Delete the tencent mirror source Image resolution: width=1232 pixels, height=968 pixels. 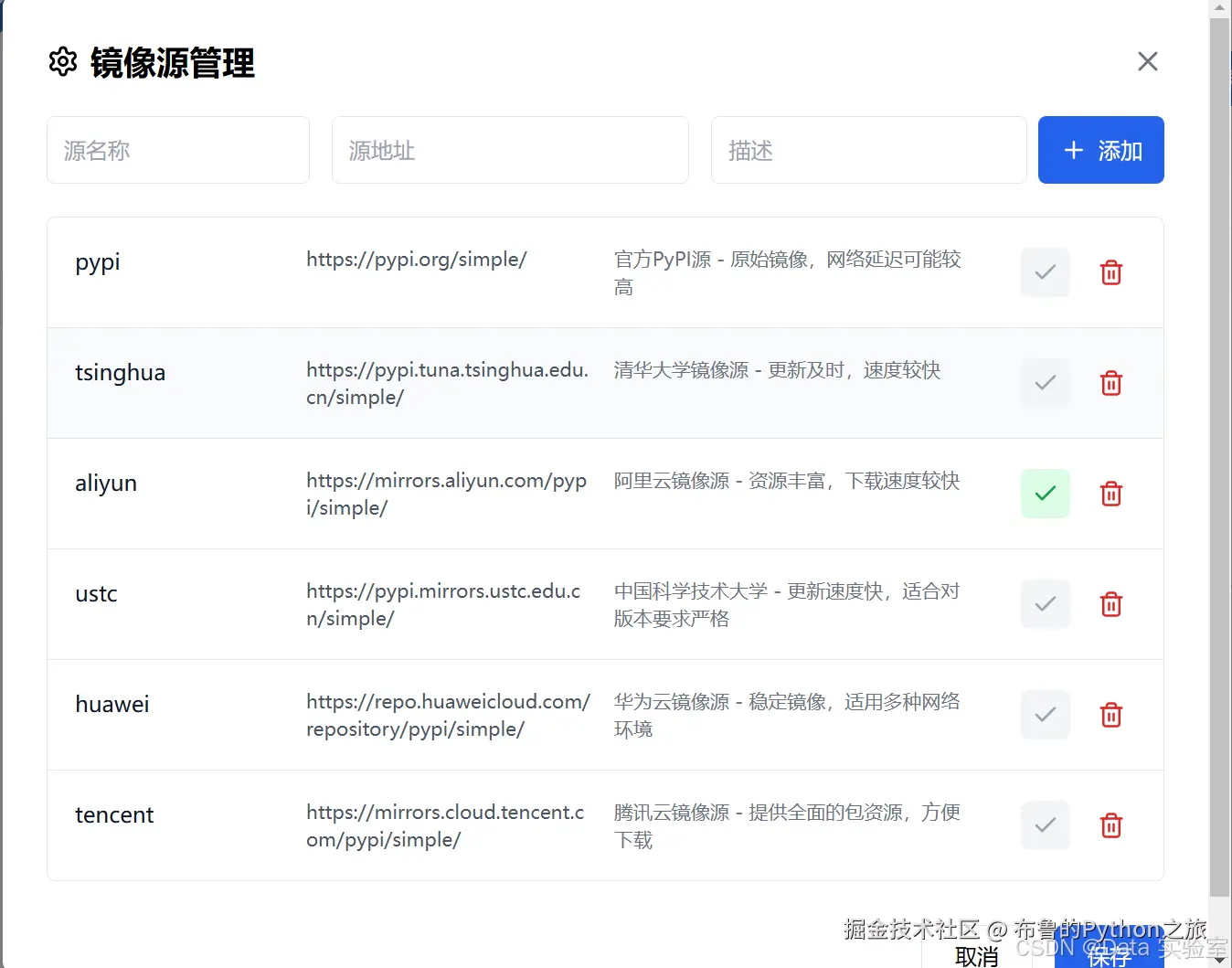point(1110,825)
